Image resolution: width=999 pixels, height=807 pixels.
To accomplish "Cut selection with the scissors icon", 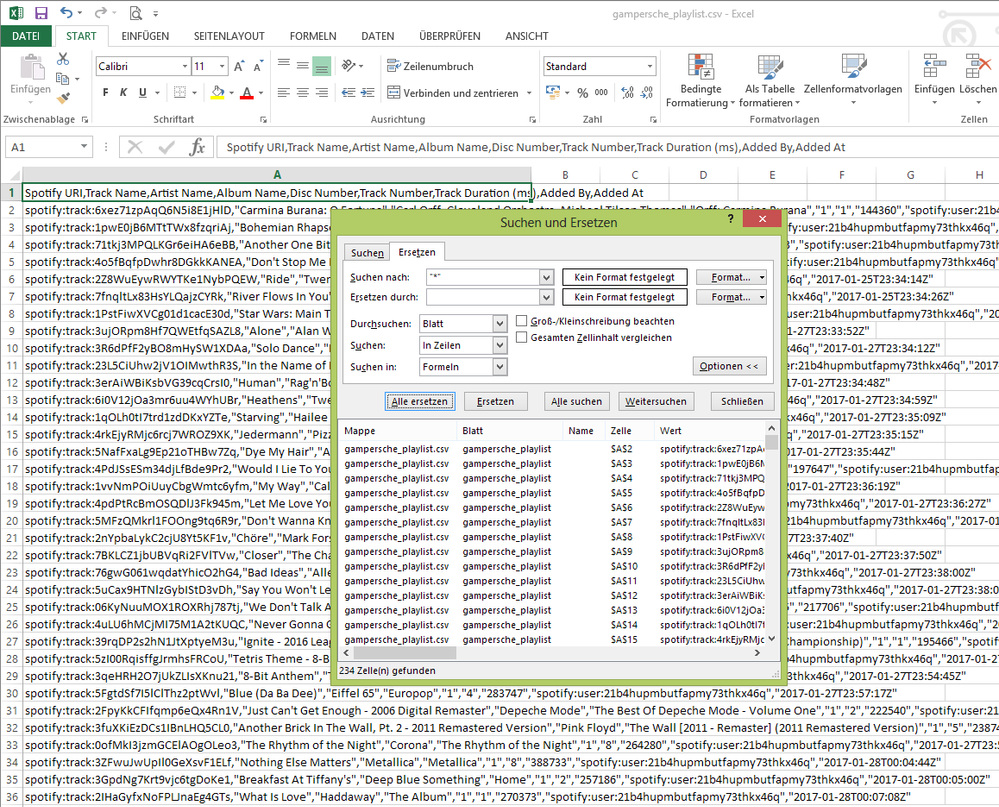I will click(x=62, y=59).
